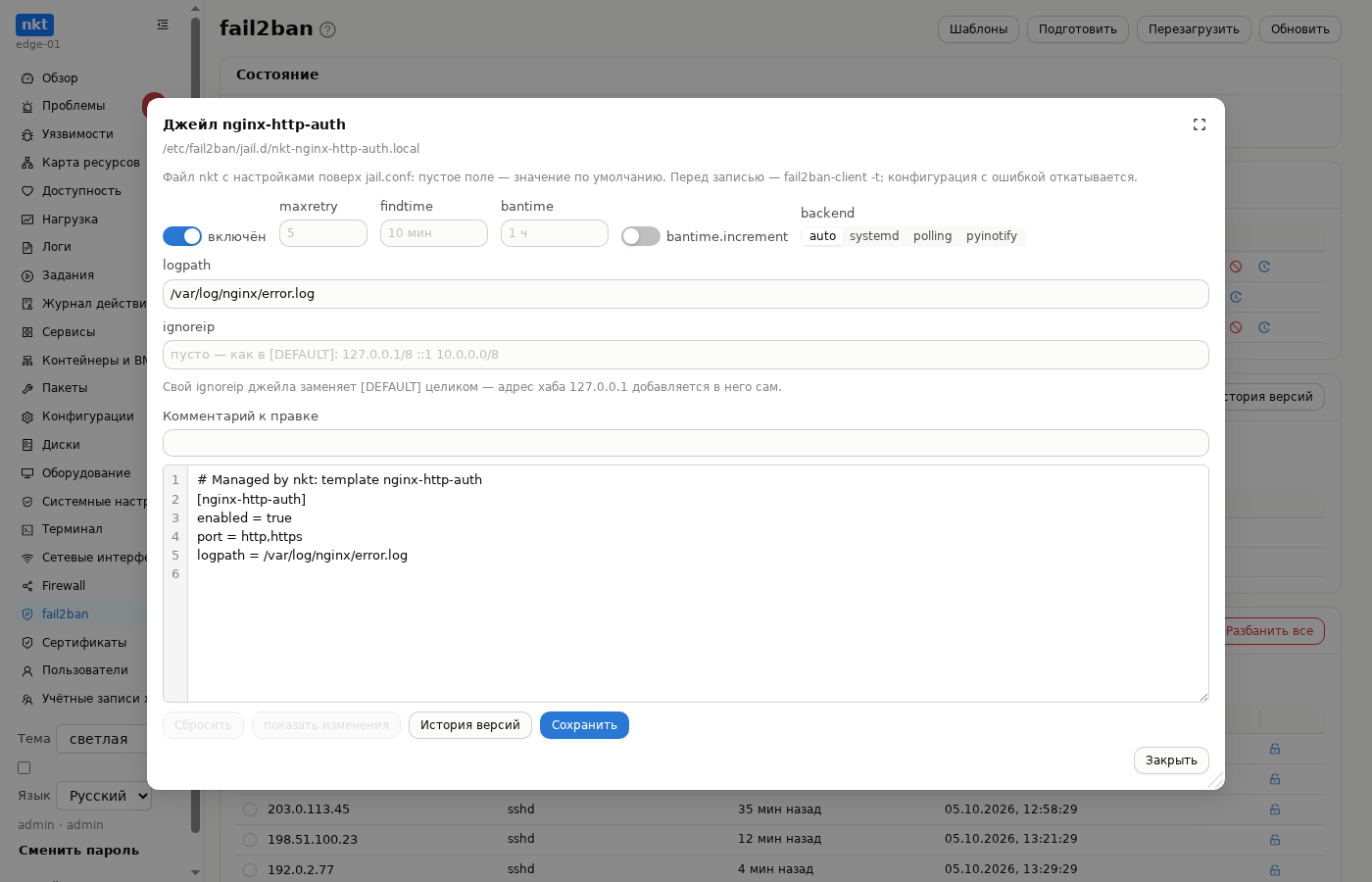This screenshot has width=1372, height=882.
Task: Click the Firewall icon in the sidebar
Action: [27, 586]
